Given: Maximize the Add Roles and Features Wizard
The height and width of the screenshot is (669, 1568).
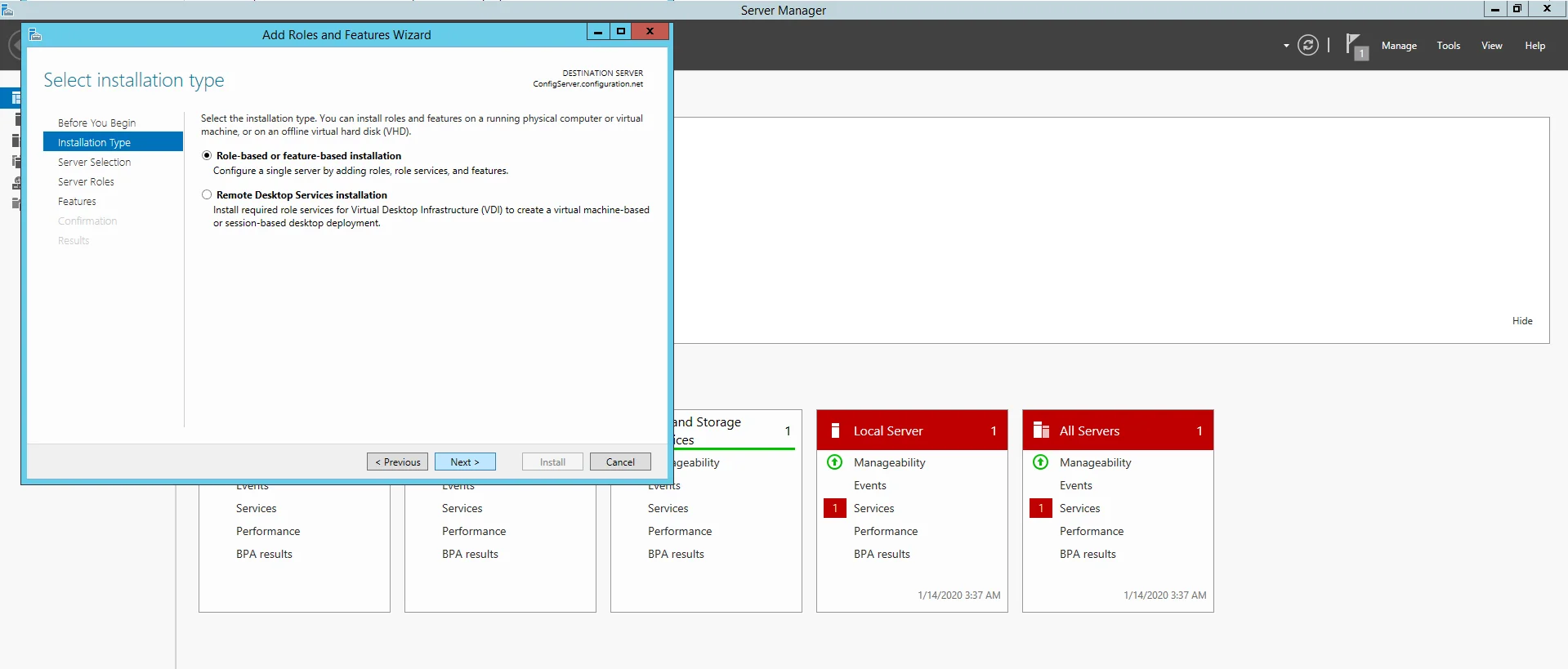Looking at the screenshot, I should click(x=620, y=32).
